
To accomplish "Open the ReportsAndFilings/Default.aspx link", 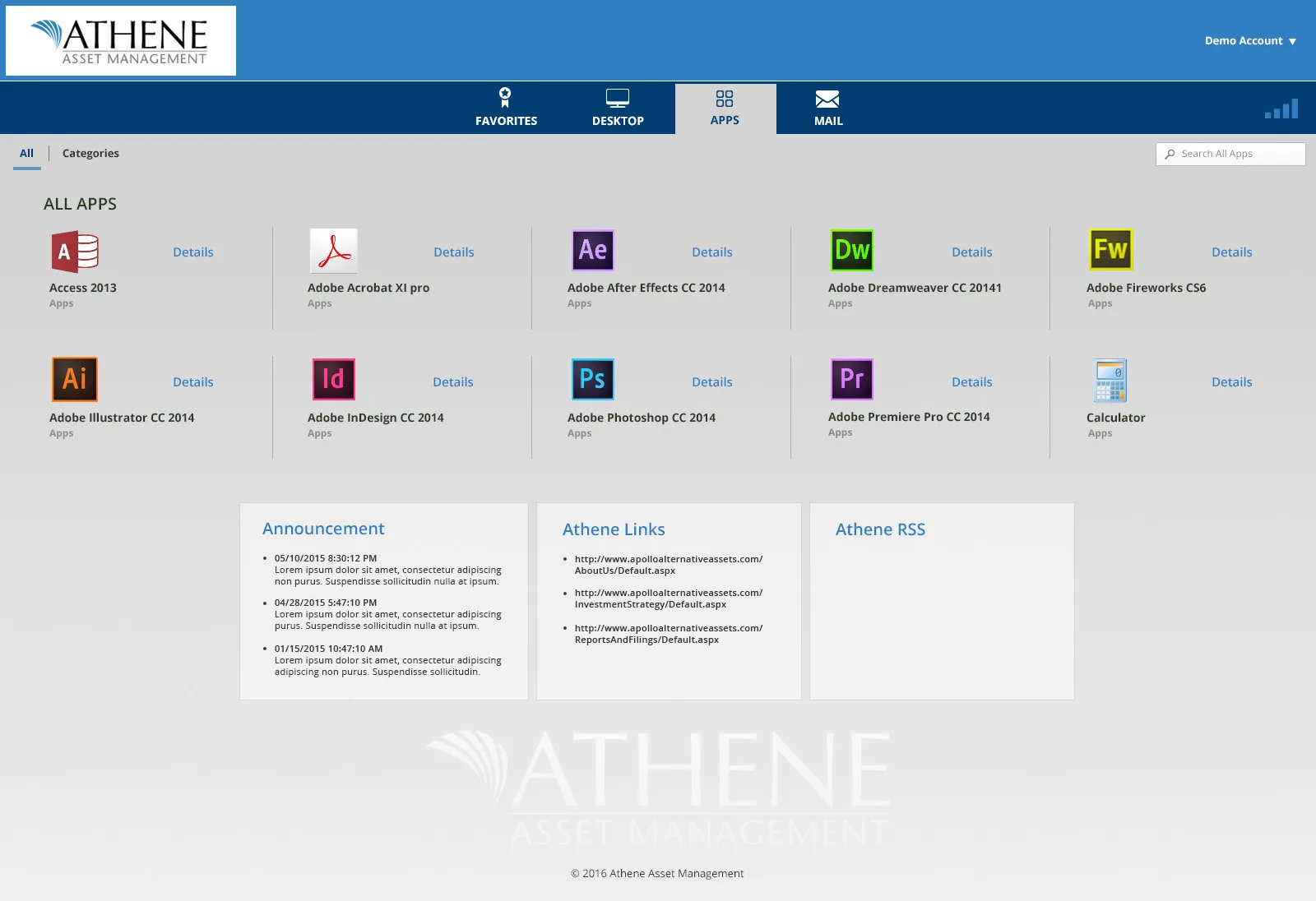I will [x=669, y=634].
